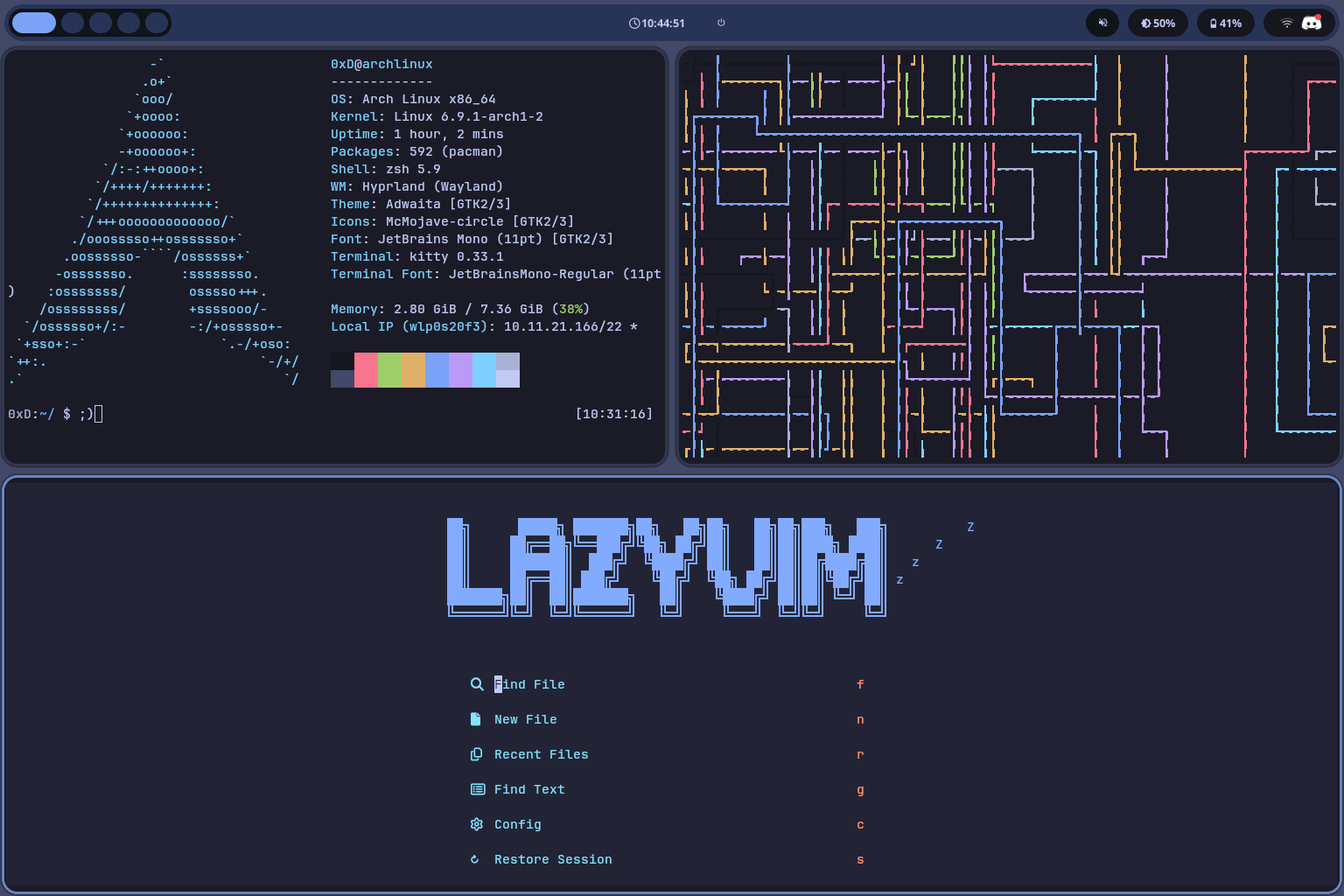This screenshot has width=1344, height=896.
Task: Select the active highlighted workspace pill
Action: pos(34,23)
